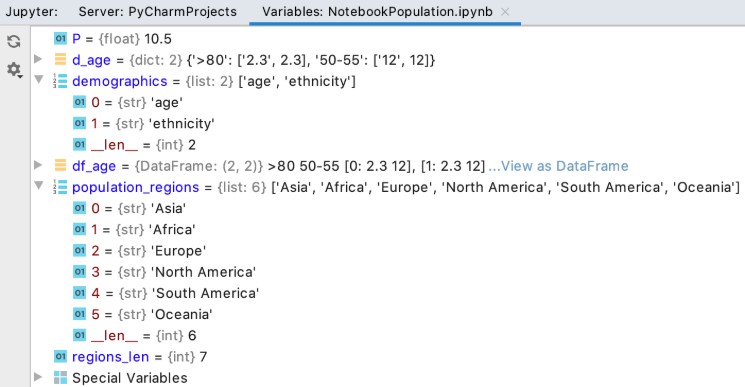Click the list icon beside population_regions

60,187
